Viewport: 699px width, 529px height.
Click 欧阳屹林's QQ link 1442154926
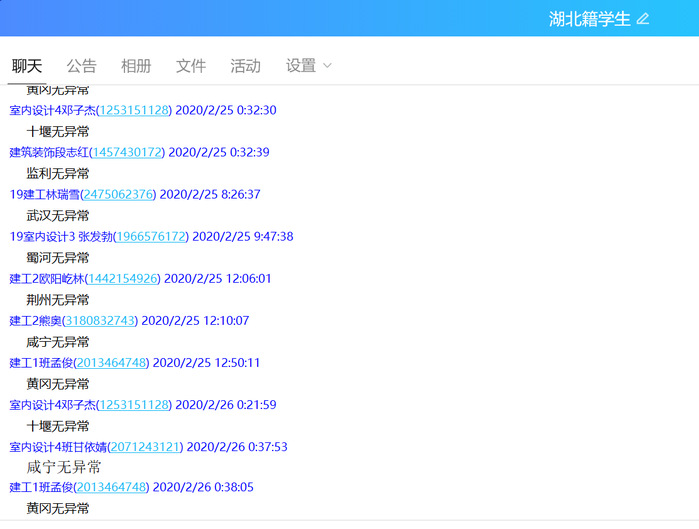[122, 279]
